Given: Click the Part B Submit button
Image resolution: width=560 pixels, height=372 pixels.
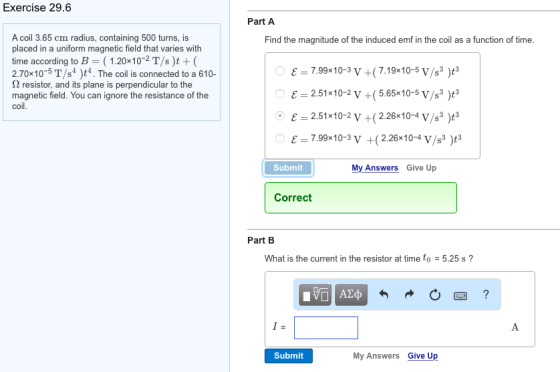Looking at the screenshot, I should (289, 356).
